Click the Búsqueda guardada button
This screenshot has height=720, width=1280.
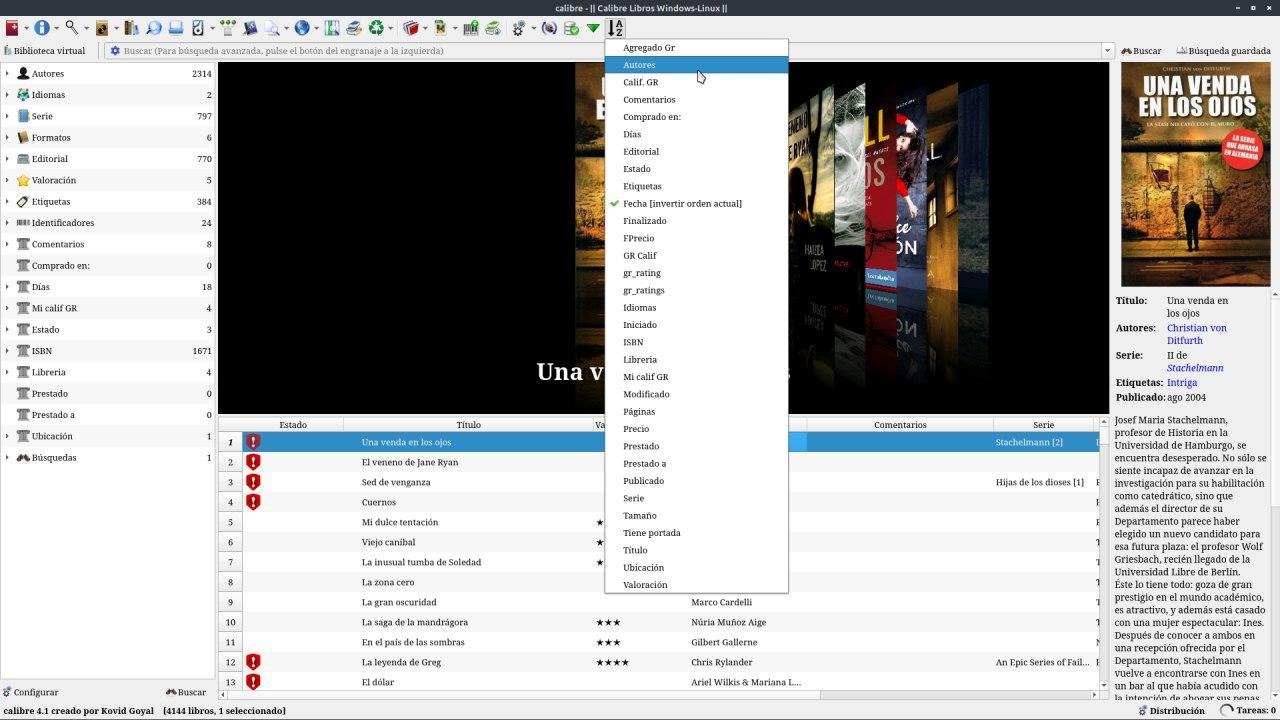coord(1224,51)
